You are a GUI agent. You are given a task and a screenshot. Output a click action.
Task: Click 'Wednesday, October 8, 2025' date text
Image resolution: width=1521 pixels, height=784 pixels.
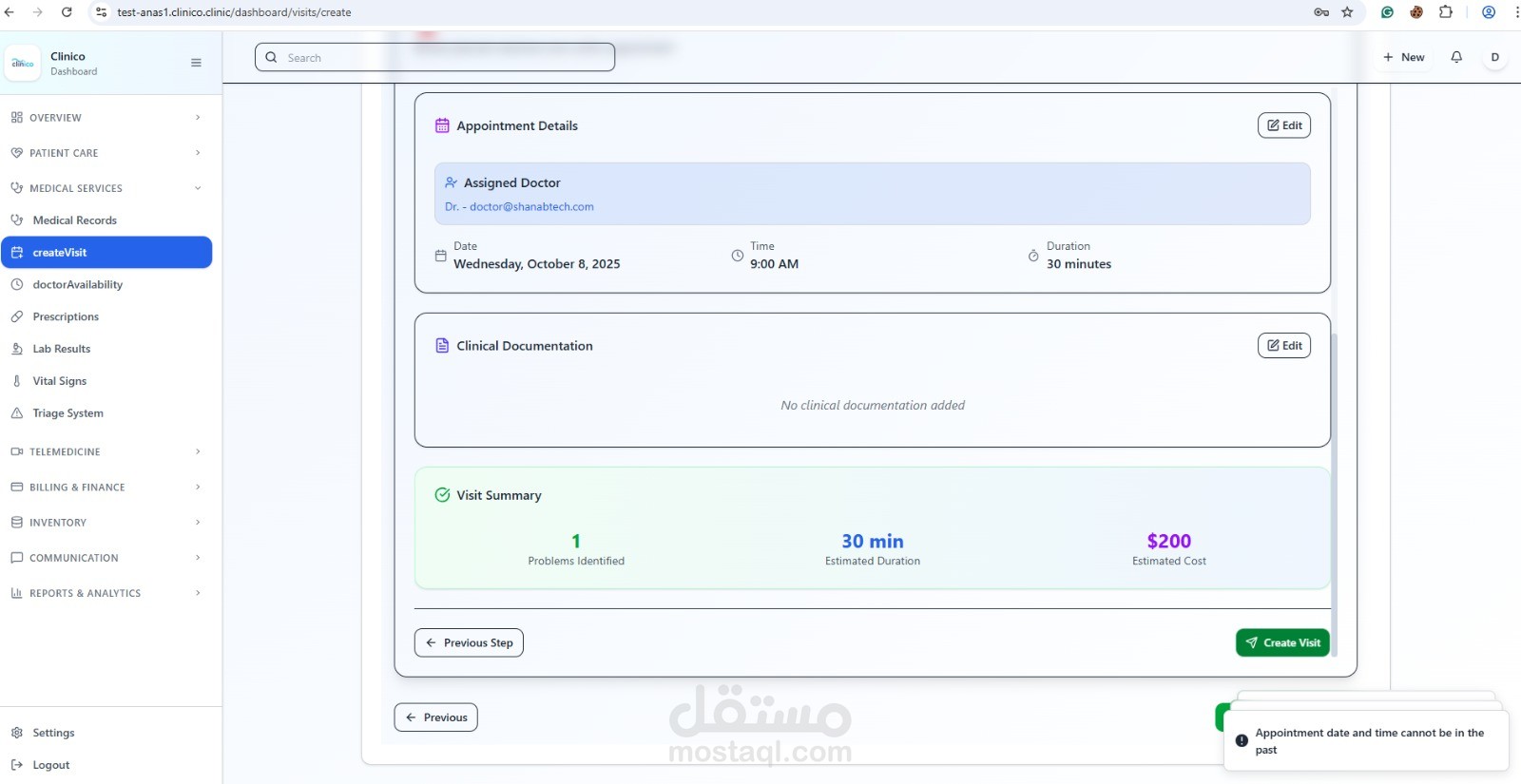pos(537,264)
